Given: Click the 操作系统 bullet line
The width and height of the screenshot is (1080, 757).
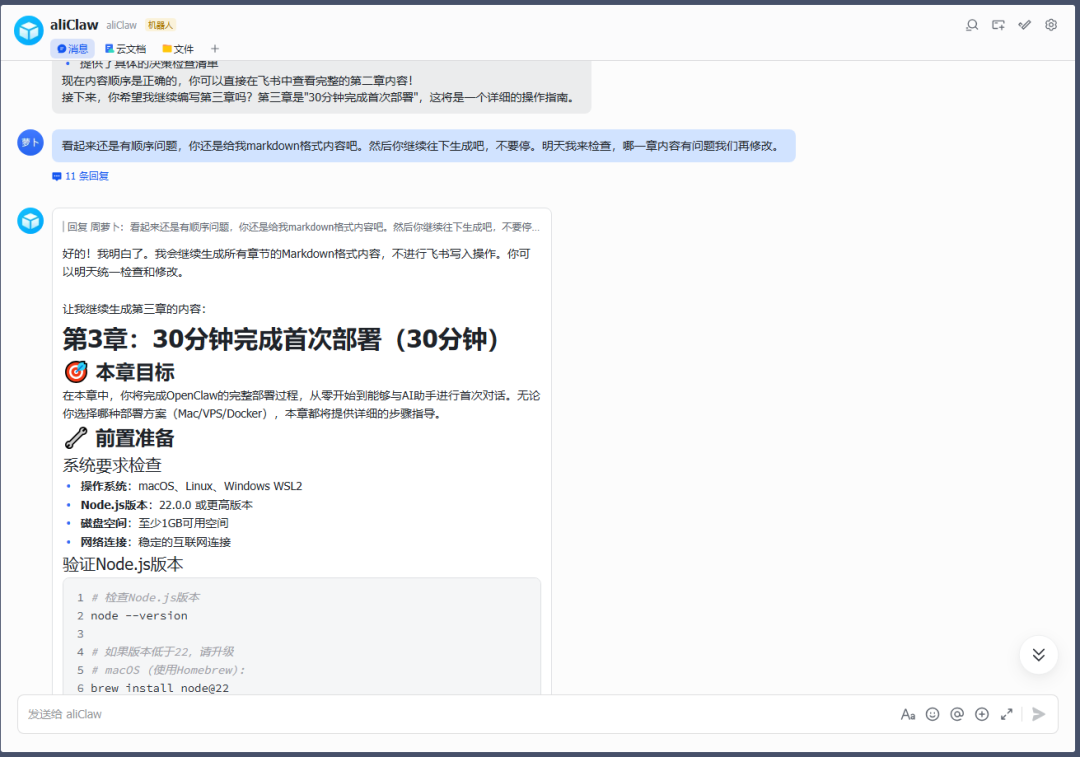Looking at the screenshot, I should [191, 486].
